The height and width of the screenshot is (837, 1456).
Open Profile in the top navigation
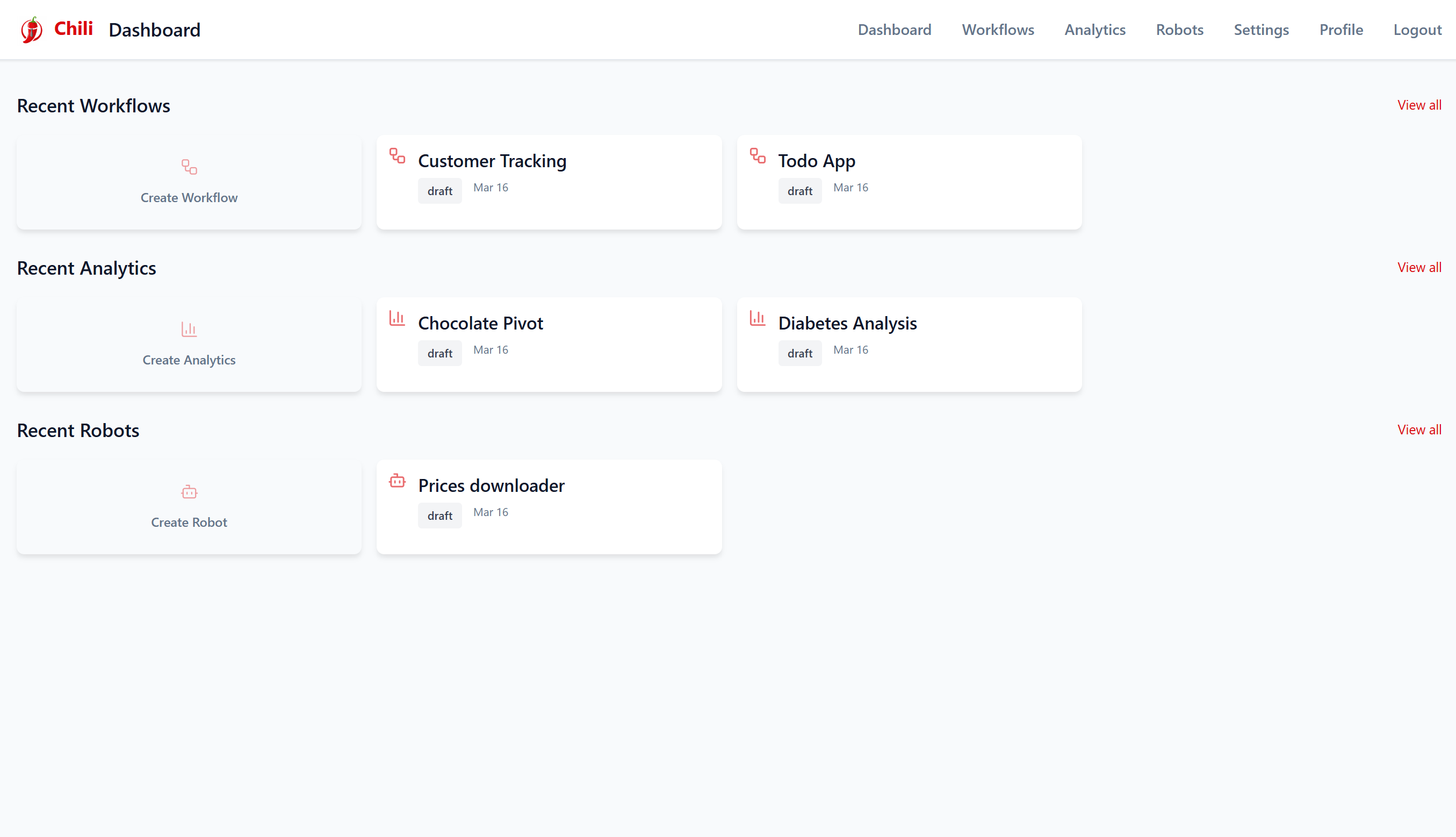1340,30
